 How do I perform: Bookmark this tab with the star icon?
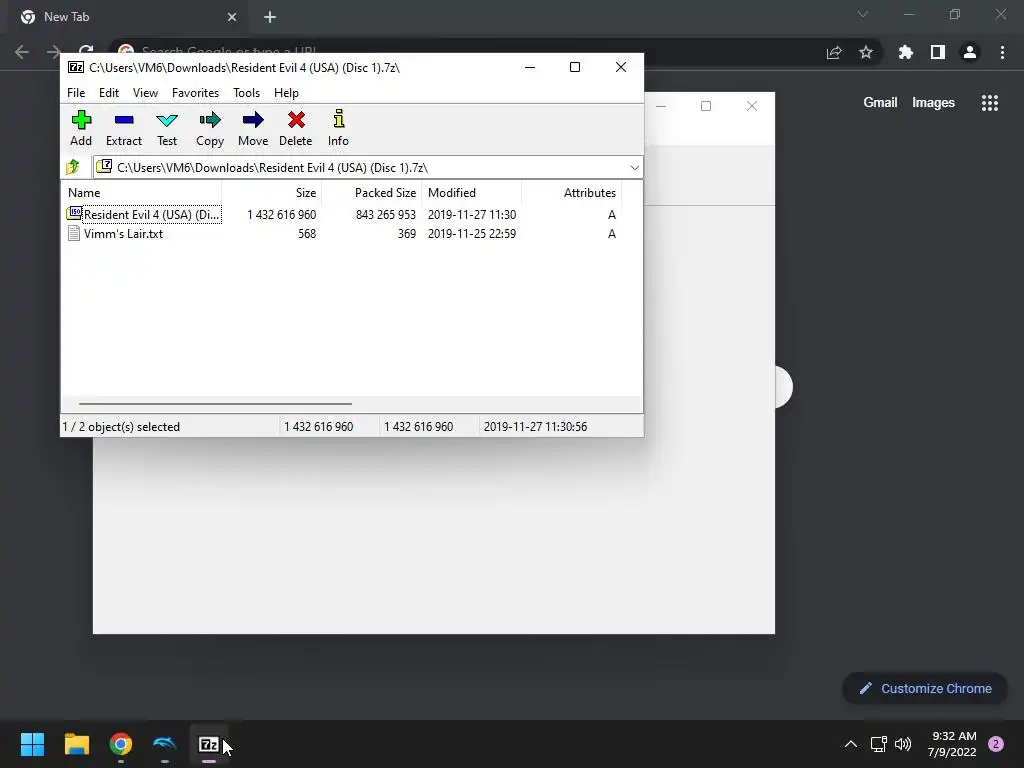coord(866,52)
